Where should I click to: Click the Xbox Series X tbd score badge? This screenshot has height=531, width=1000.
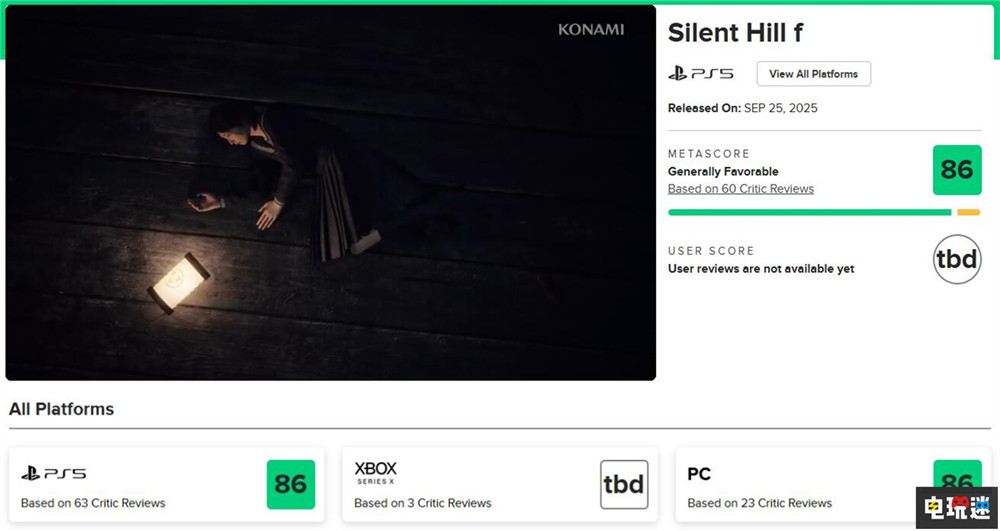[624, 484]
